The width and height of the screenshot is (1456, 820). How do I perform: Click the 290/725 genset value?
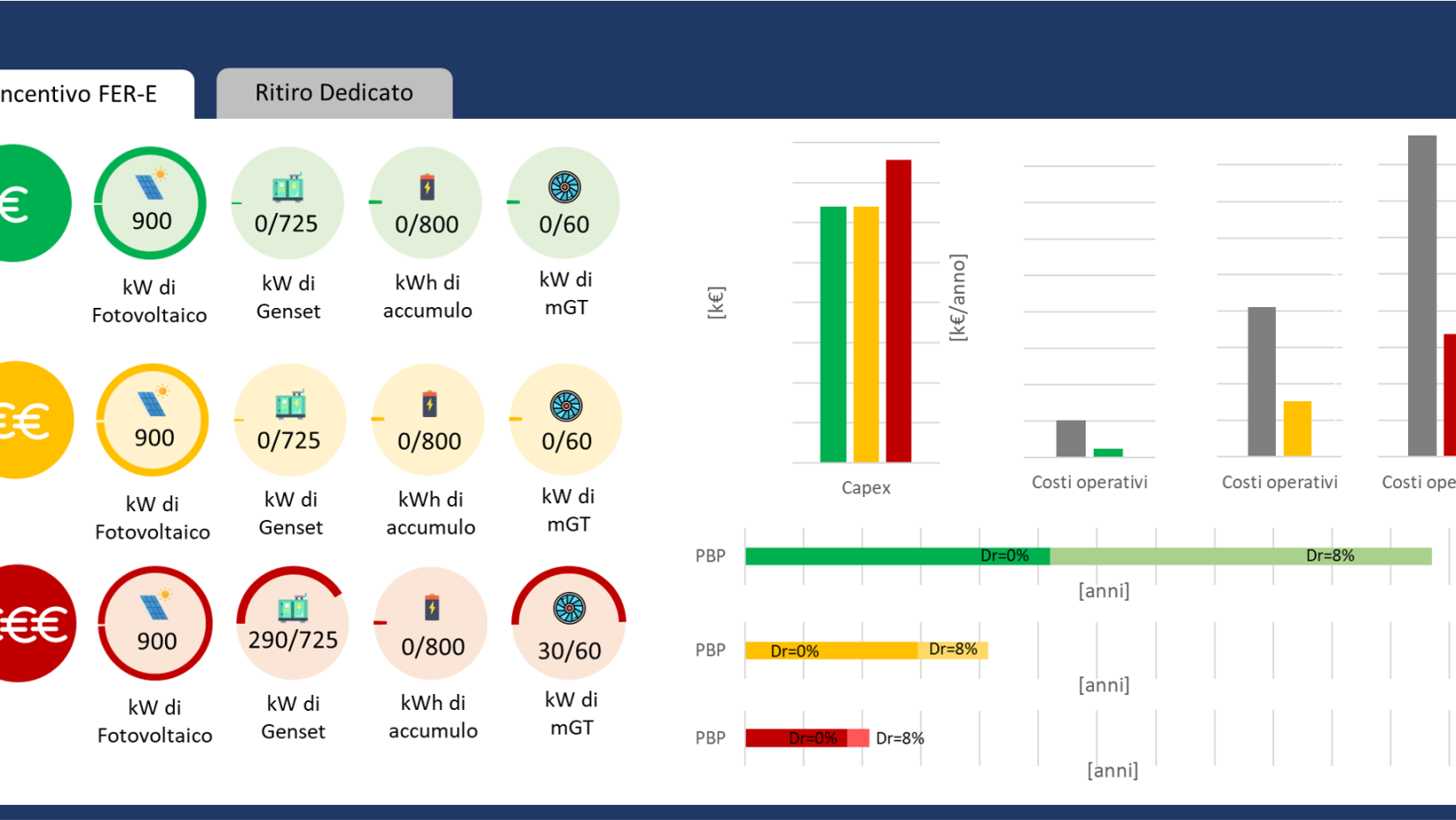pos(293,640)
